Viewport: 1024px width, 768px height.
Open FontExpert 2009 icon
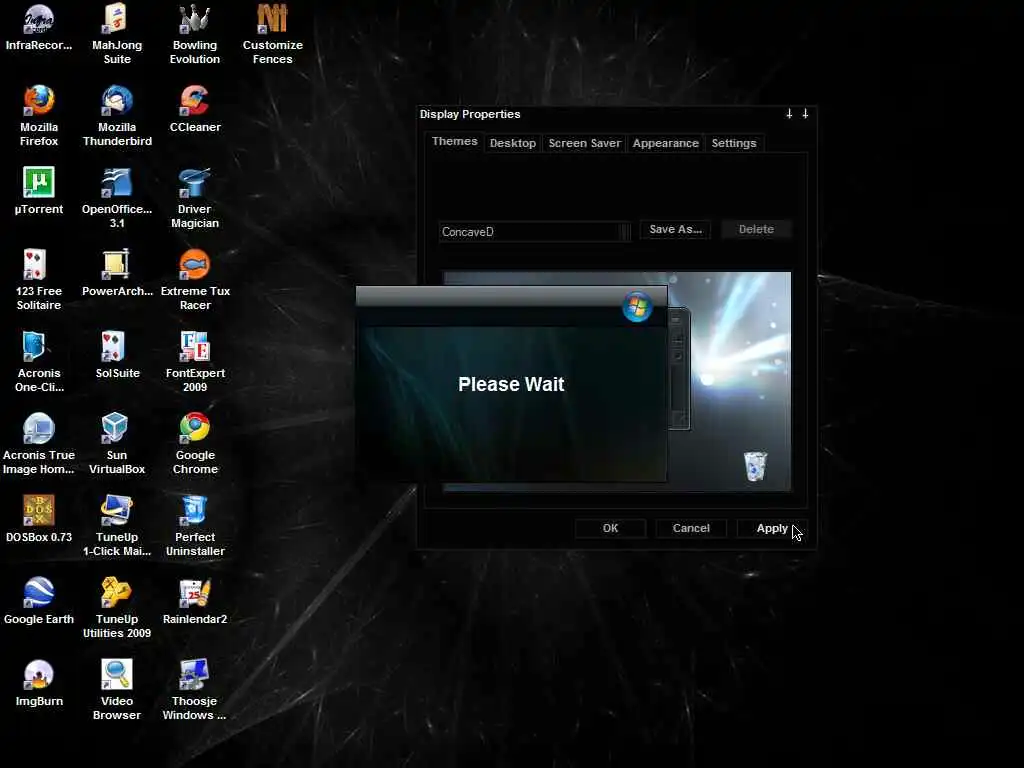point(195,362)
